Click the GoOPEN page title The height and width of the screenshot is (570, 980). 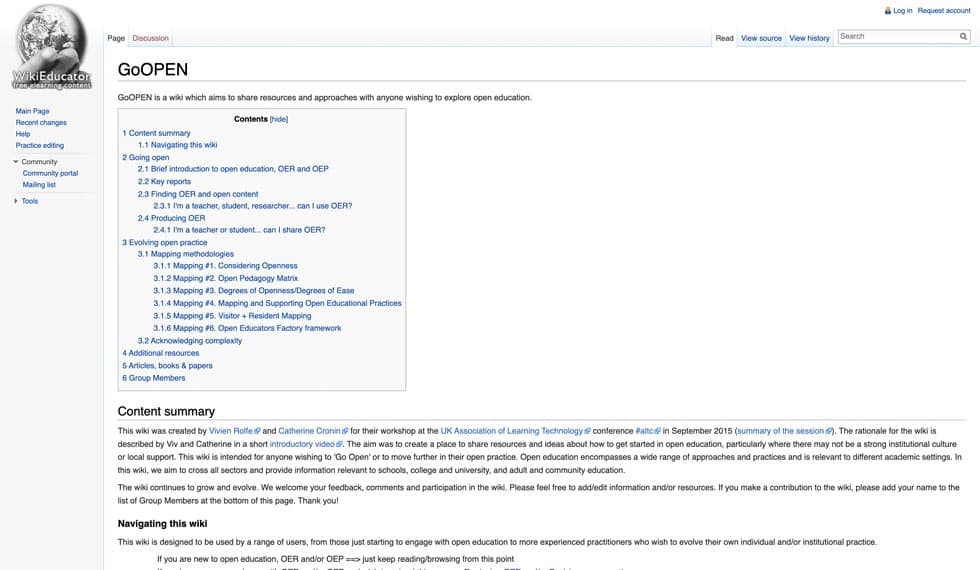point(152,70)
